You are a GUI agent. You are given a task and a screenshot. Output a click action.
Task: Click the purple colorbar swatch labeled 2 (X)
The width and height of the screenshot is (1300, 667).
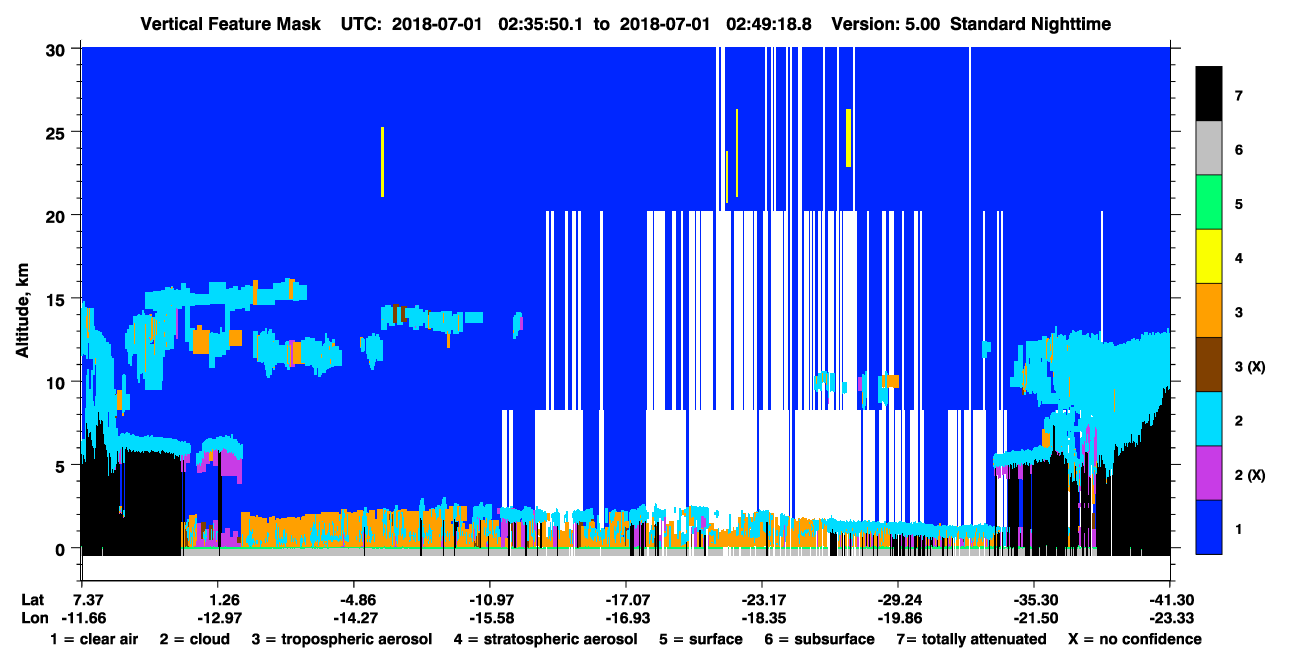coord(1209,473)
